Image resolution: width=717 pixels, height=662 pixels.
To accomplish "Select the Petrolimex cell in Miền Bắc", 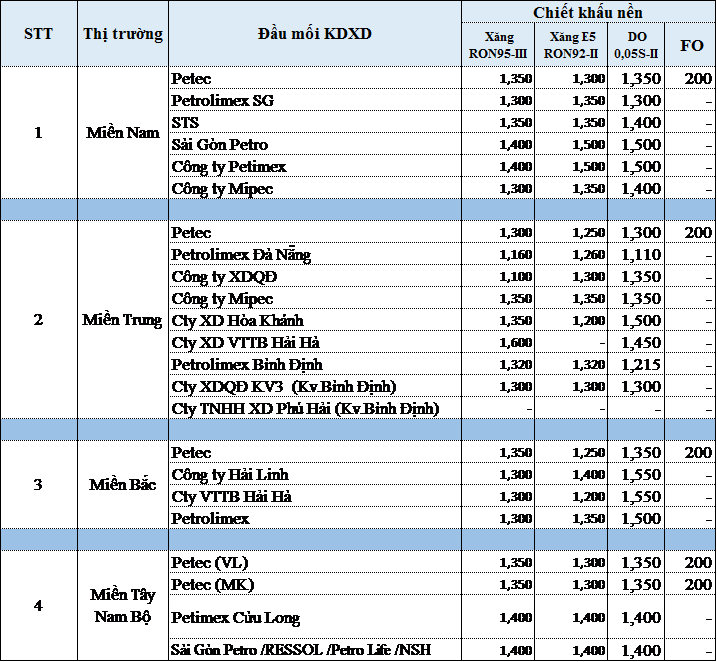I will (x=315, y=518).
